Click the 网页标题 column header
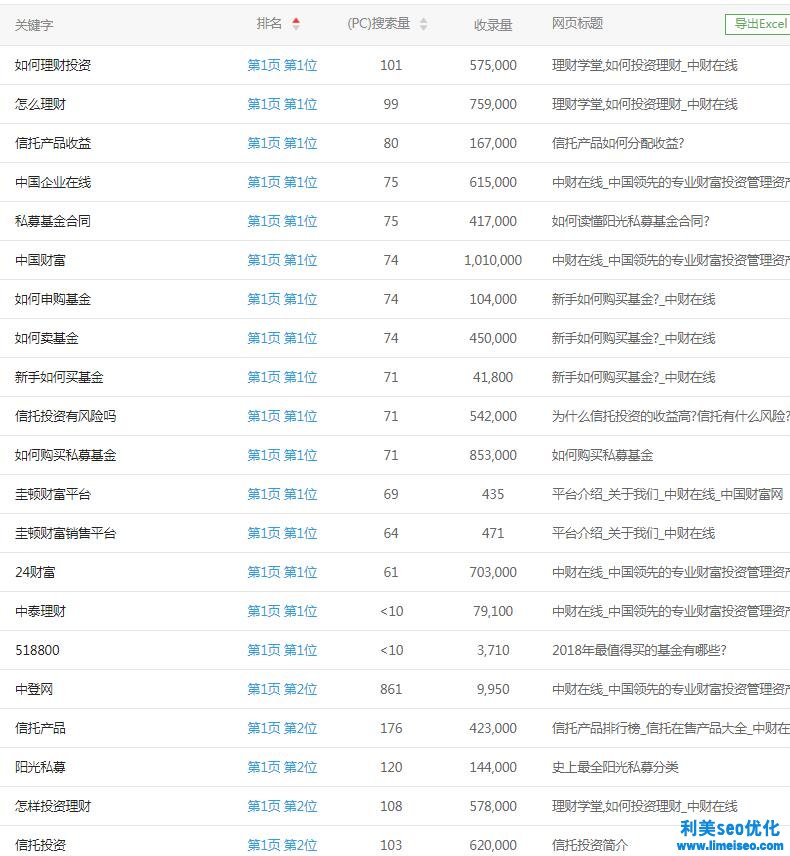790x856 pixels. (x=577, y=23)
